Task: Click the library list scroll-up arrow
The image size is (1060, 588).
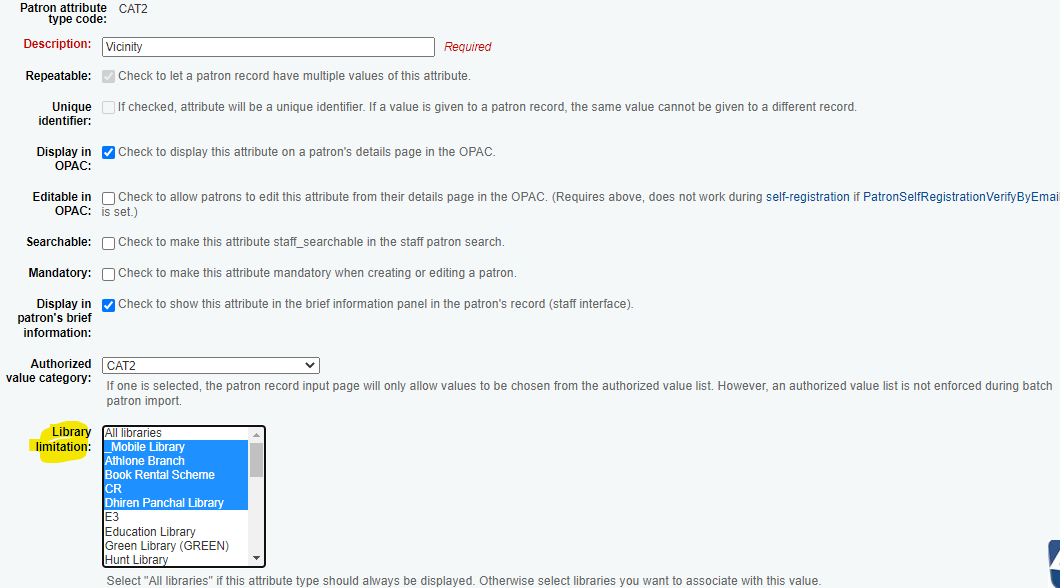Action: point(256,435)
